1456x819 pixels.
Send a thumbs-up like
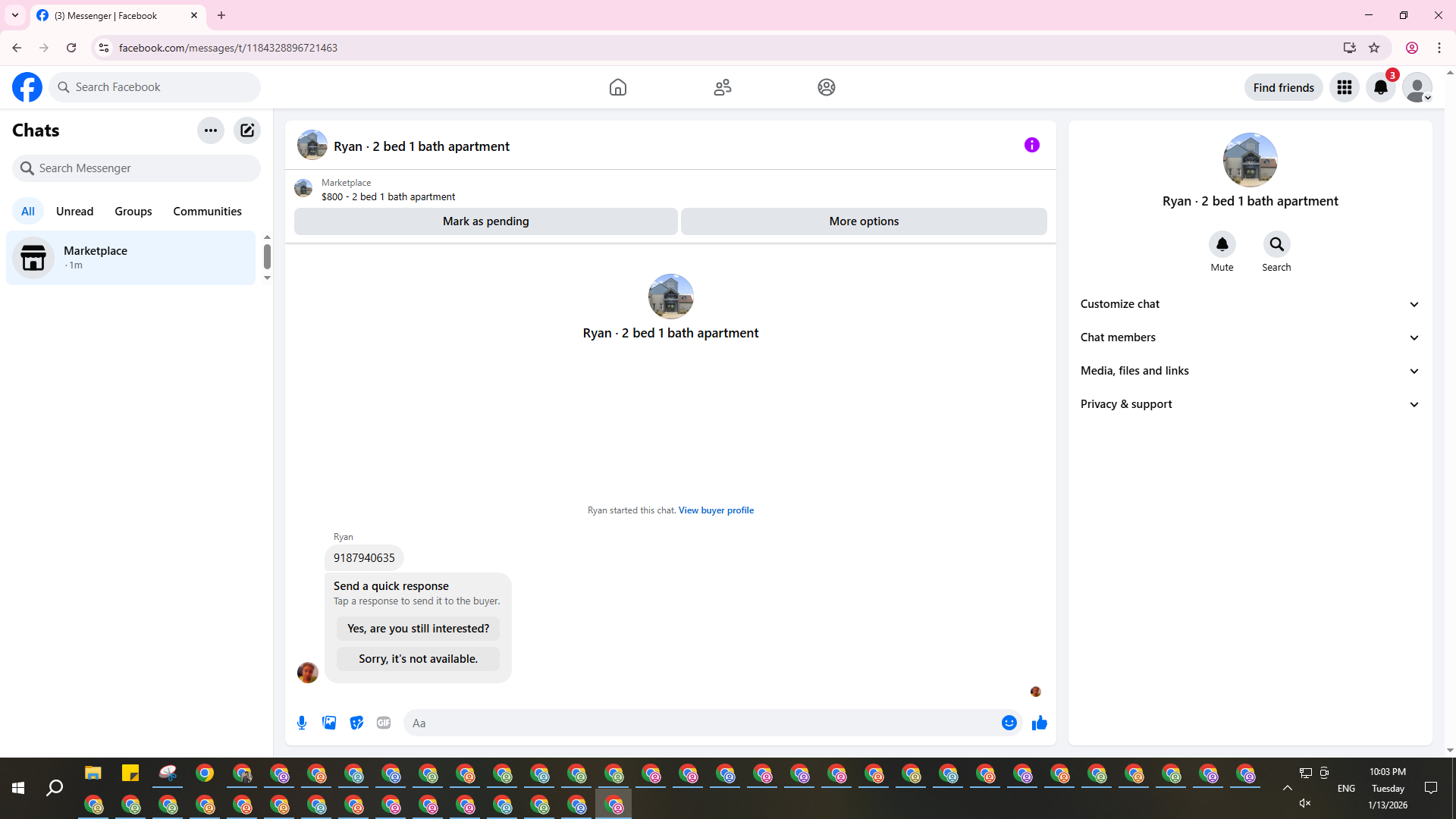coord(1039,723)
